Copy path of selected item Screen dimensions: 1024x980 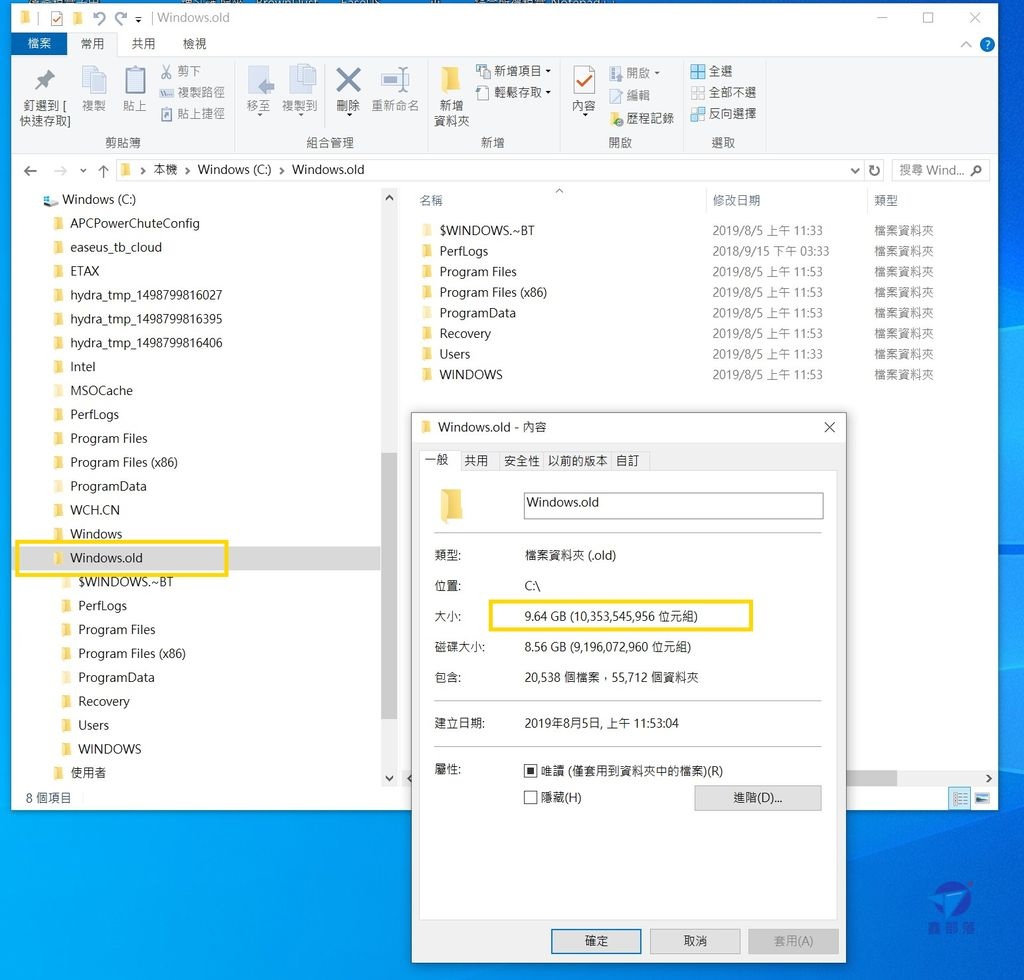click(x=193, y=93)
